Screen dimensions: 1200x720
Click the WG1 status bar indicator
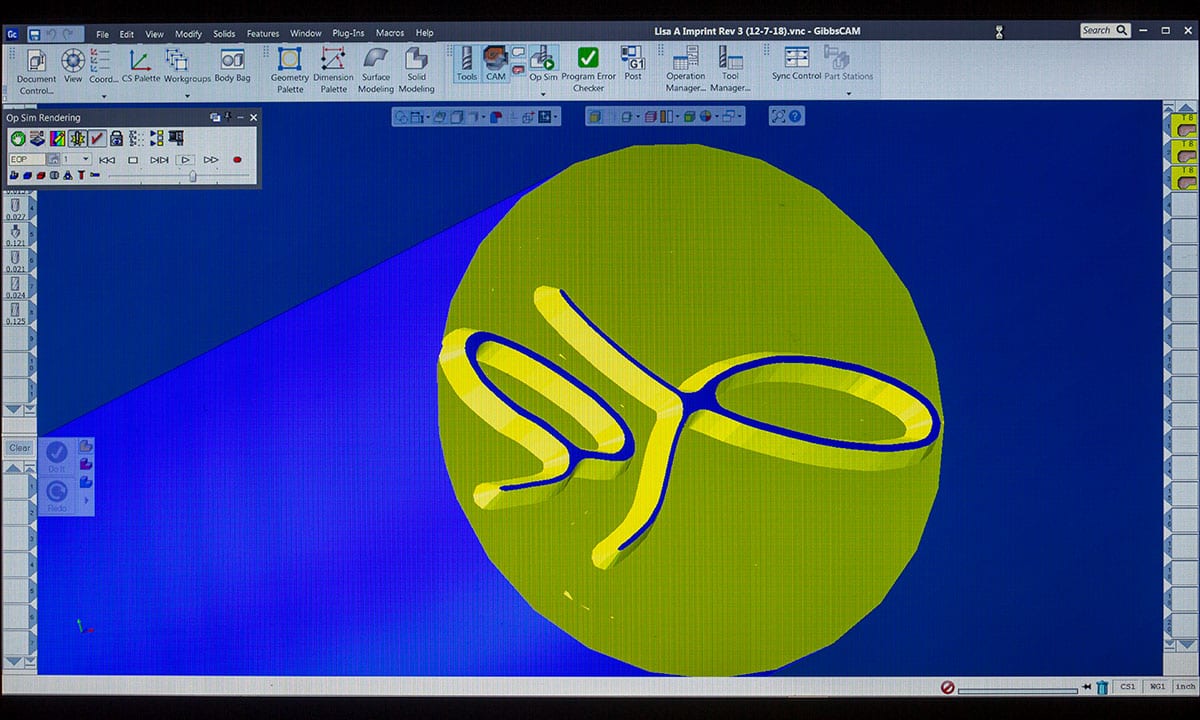click(x=1156, y=687)
